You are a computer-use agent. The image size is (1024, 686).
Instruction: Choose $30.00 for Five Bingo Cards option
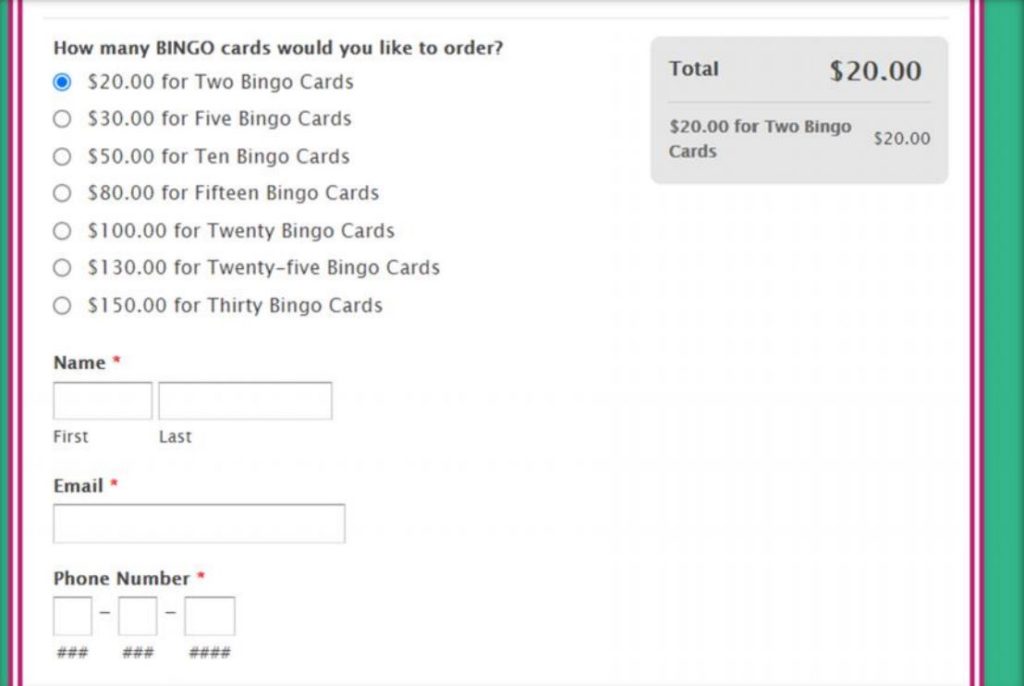pyautogui.click(x=63, y=119)
